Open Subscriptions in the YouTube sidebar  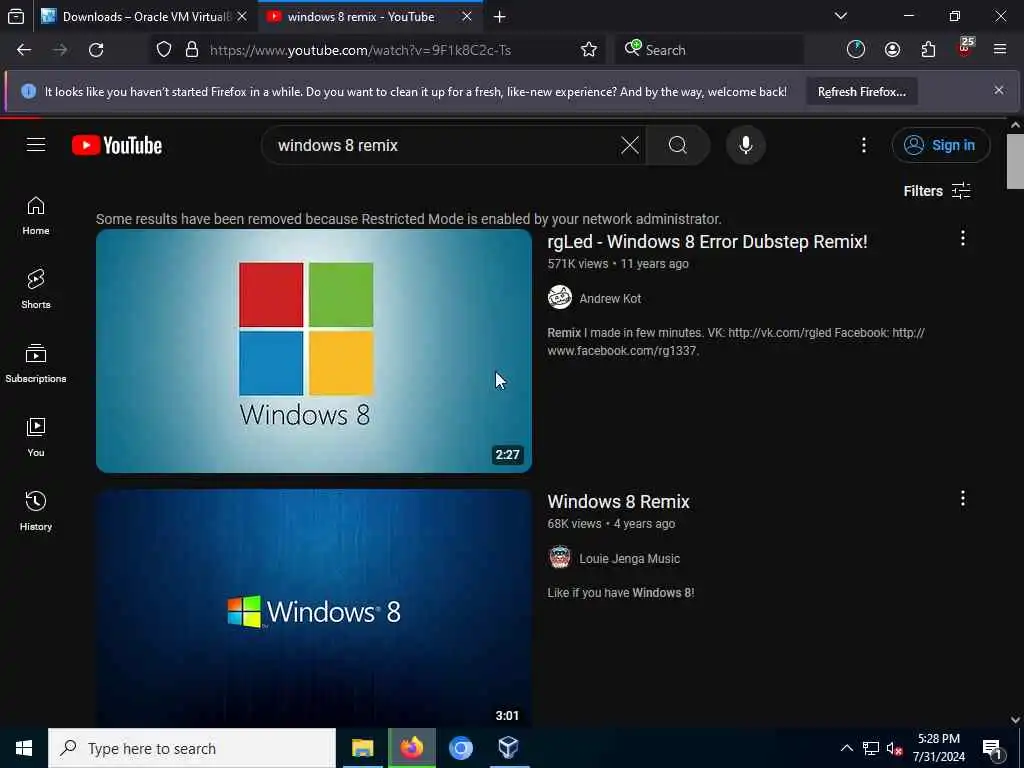[x=36, y=362]
